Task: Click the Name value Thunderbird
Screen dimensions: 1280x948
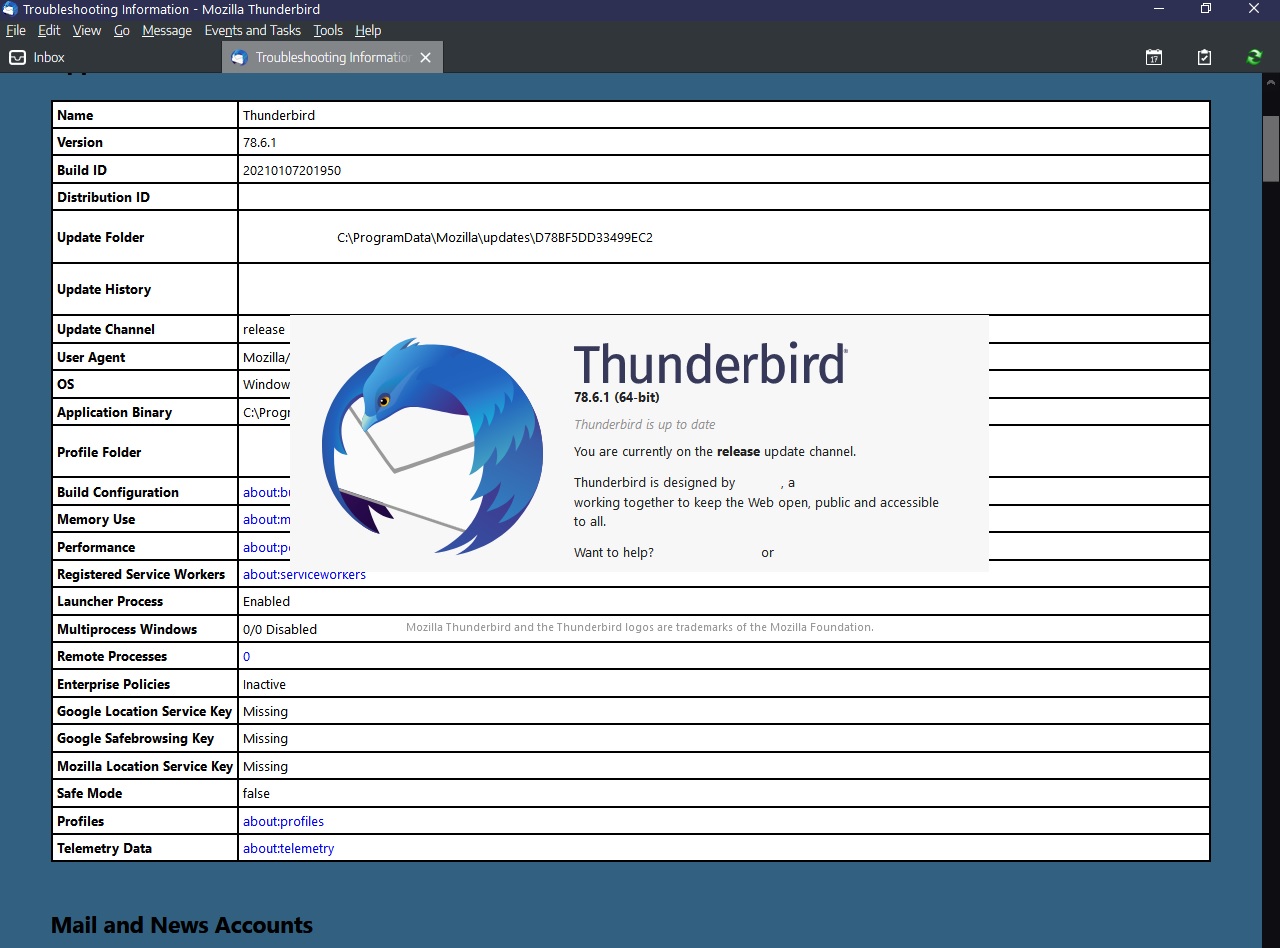Action: (279, 116)
